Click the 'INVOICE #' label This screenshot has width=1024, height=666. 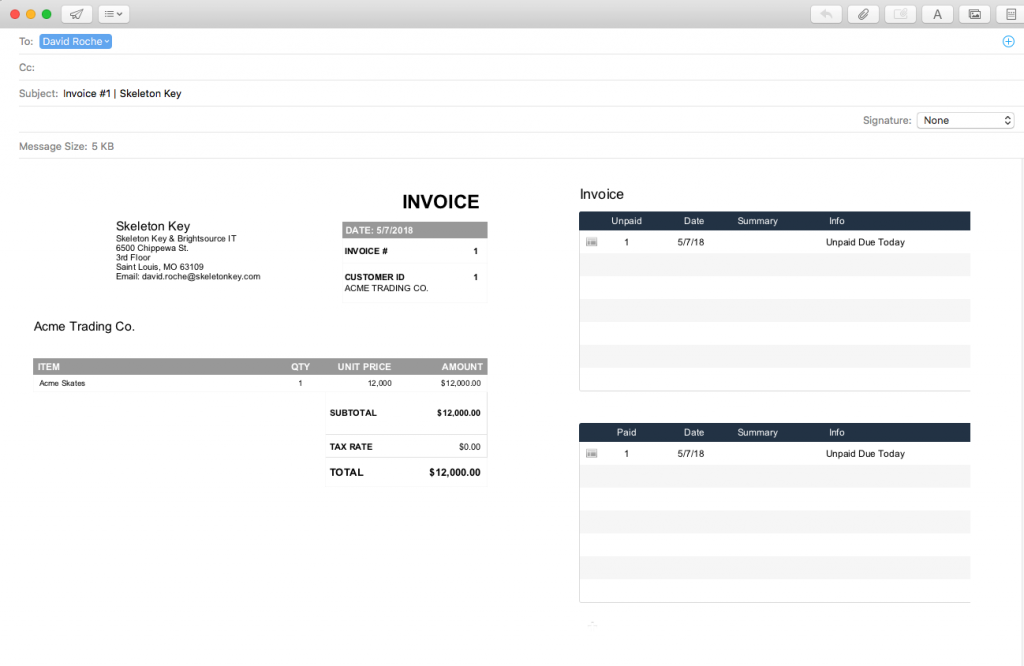click(366, 251)
